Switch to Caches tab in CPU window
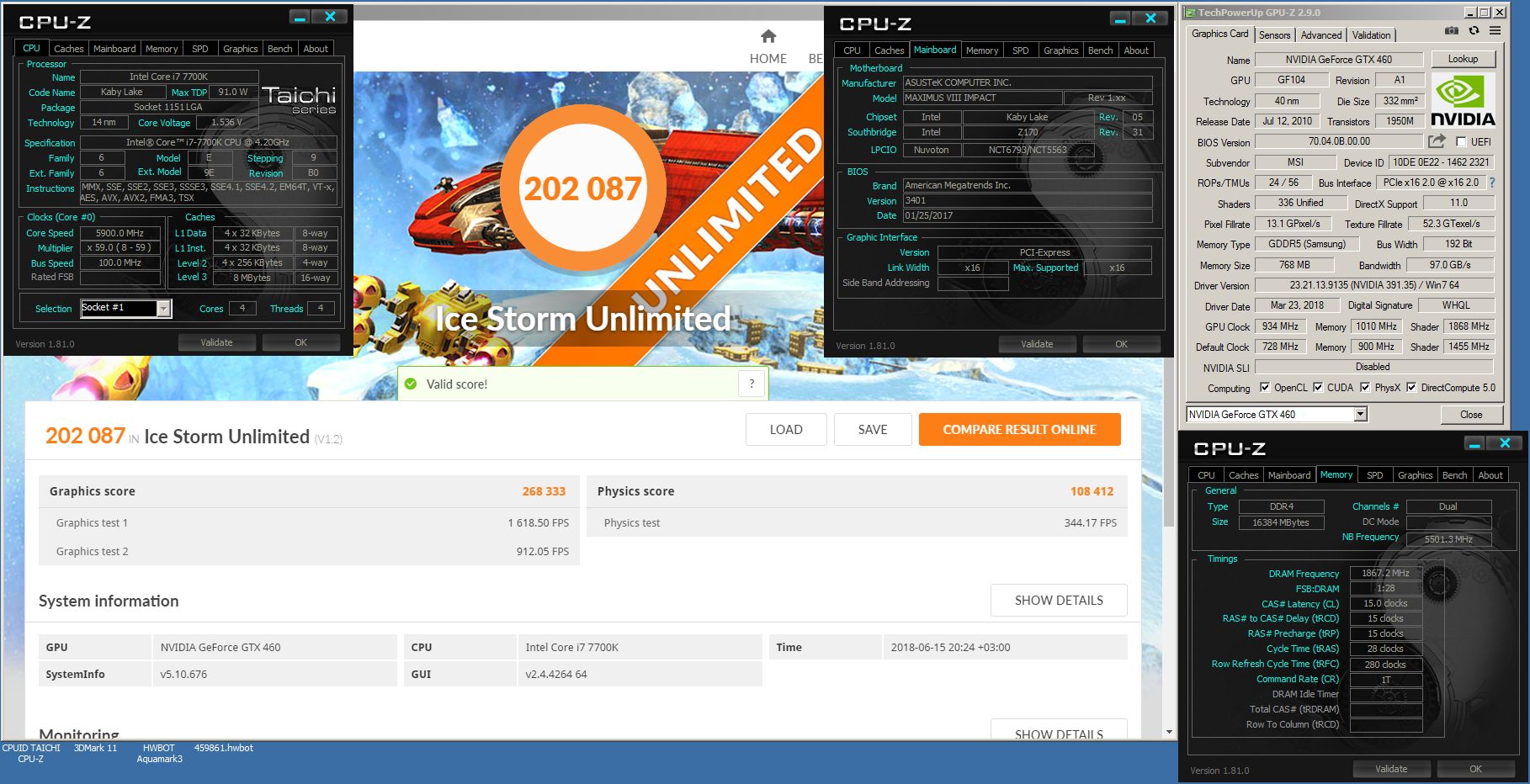Image resolution: width=1530 pixels, height=784 pixels. pos(69,49)
